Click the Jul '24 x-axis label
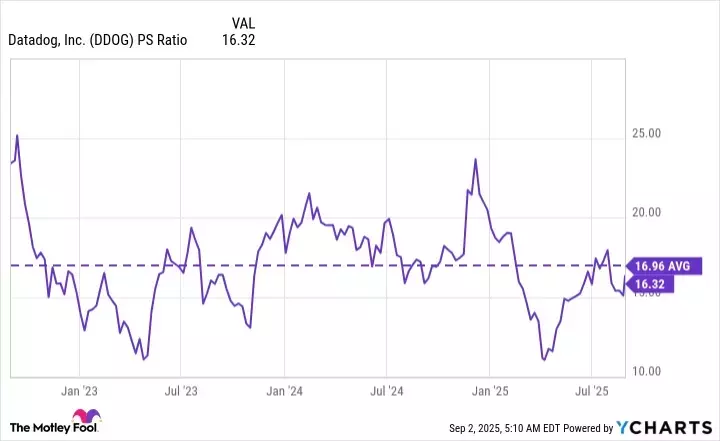This screenshot has width=720, height=441. pos(387,390)
